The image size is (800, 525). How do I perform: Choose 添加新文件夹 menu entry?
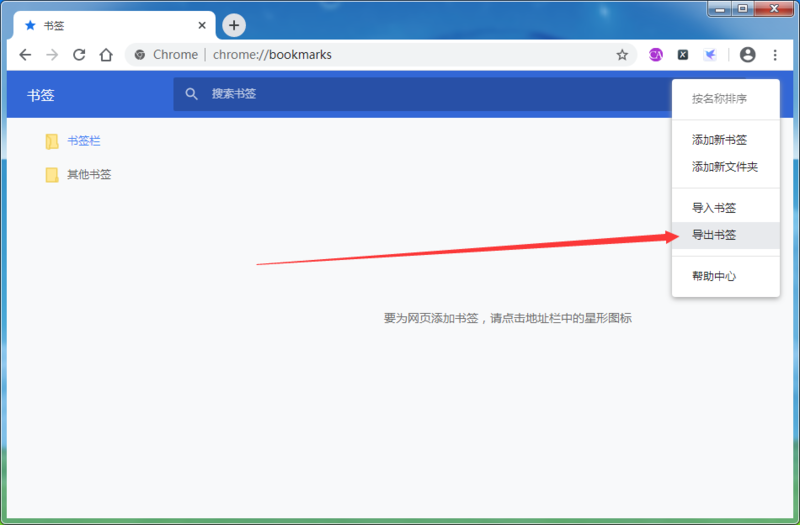point(726,167)
